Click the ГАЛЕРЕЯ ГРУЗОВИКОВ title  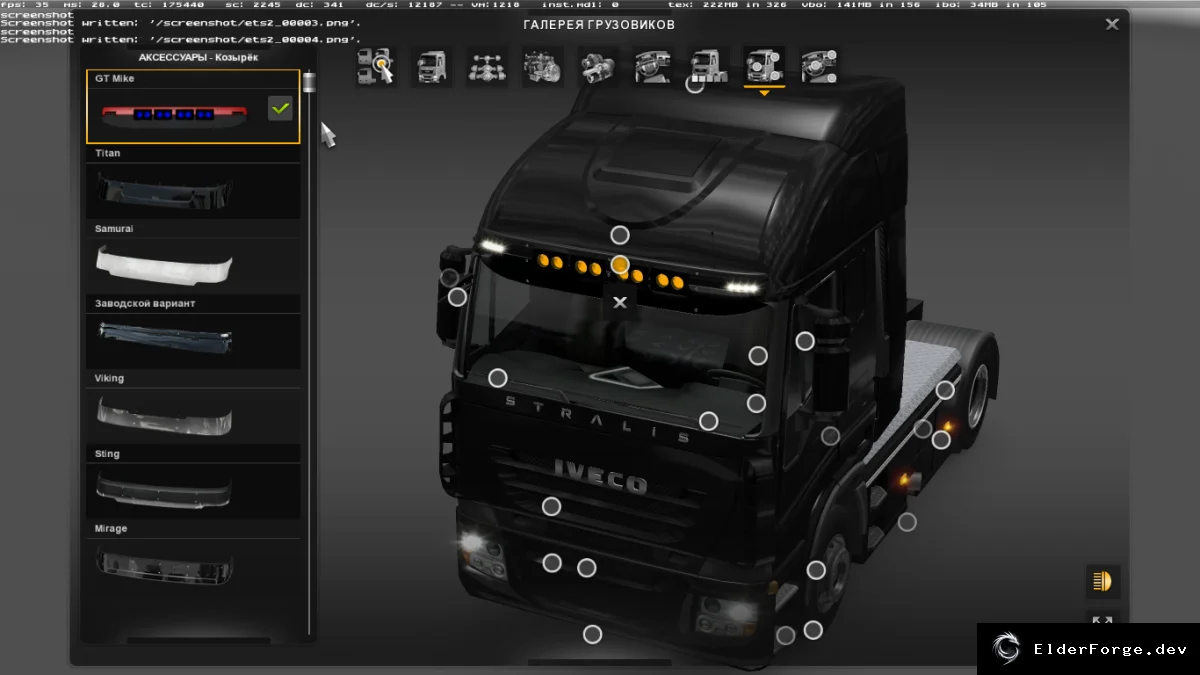(x=599, y=24)
